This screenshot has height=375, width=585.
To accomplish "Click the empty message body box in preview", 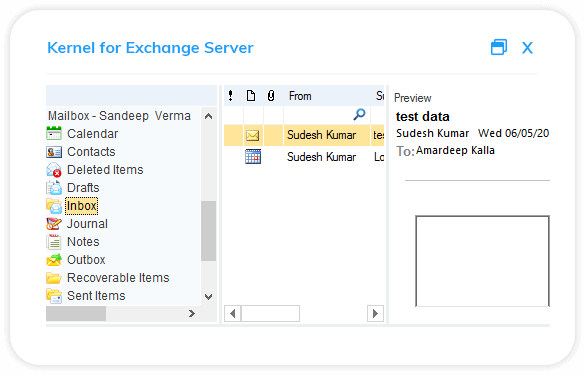I will click(482, 261).
